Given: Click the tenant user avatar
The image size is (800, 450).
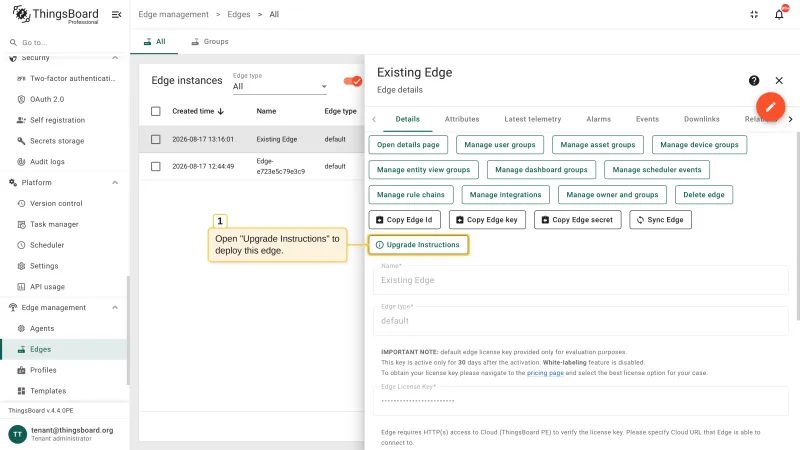Looking at the screenshot, I should pyautogui.click(x=17, y=434).
